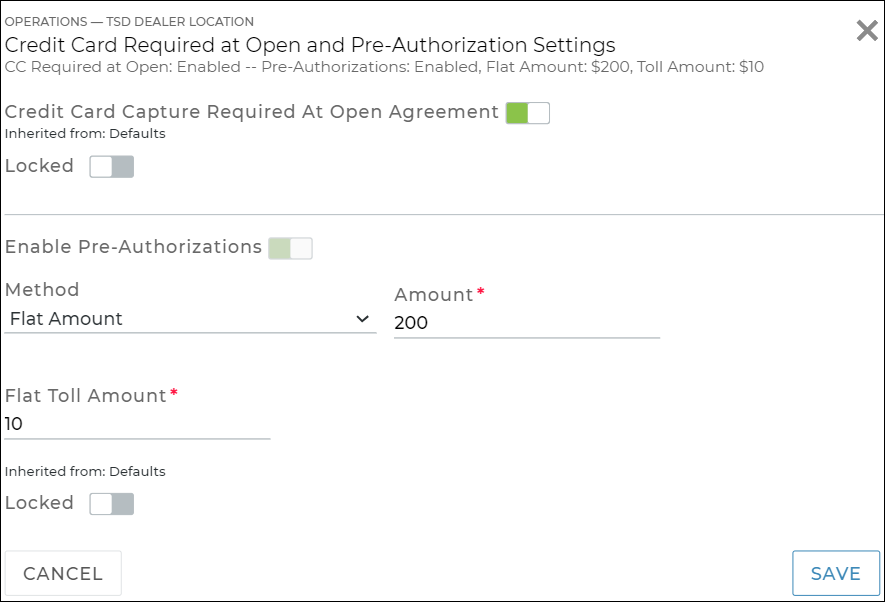Click the Credit Card Capture Required At Open Agreement label
Image resolution: width=885 pixels, height=602 pixels.
click(x=251, y=112)
